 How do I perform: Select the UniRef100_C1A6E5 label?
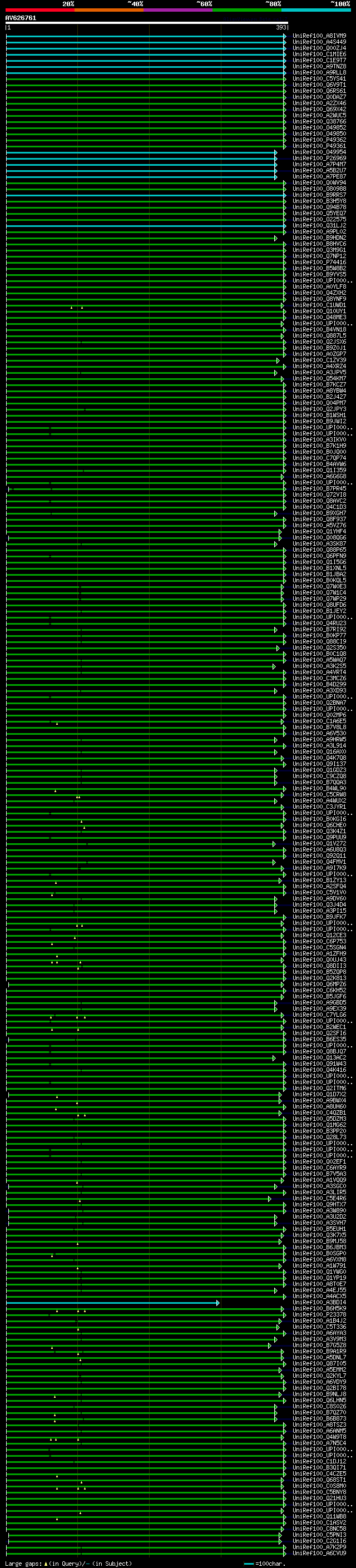pos(319,721)
